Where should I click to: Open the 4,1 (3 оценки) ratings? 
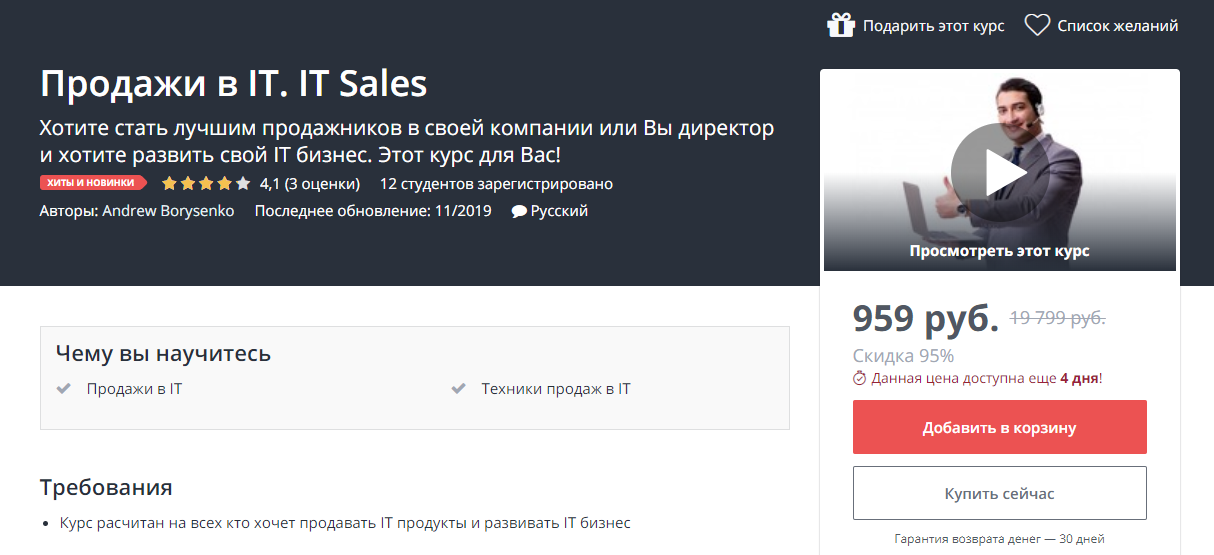[309, 184]
